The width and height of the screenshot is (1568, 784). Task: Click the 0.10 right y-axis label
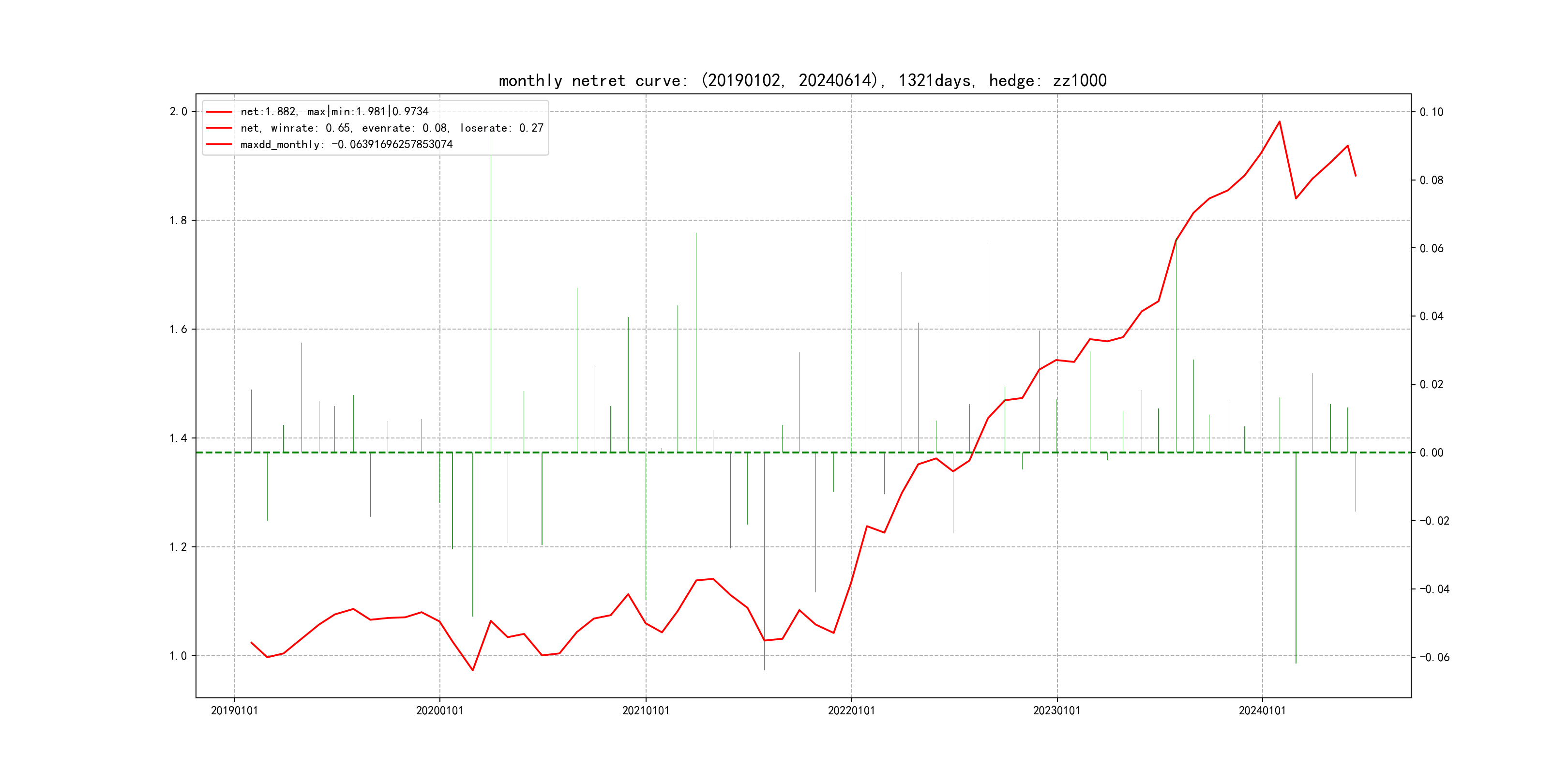click(1431, 112)
